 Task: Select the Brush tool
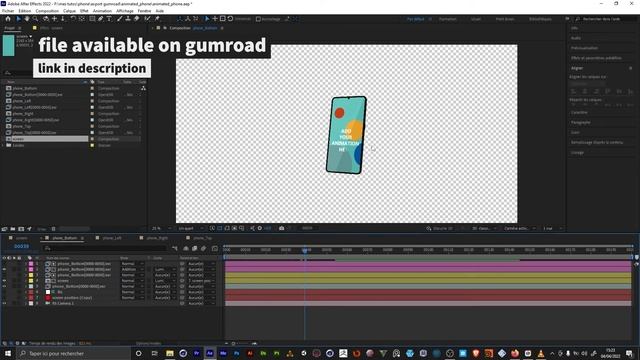120,19
